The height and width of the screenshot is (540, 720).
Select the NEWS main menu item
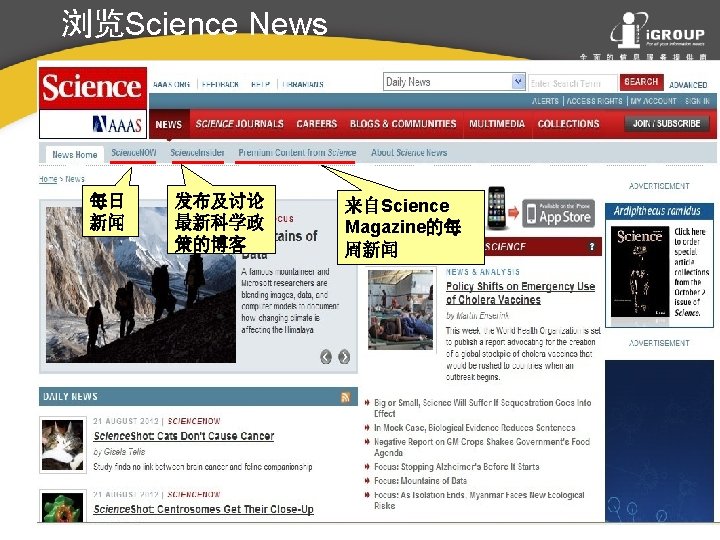pos(169,124)
